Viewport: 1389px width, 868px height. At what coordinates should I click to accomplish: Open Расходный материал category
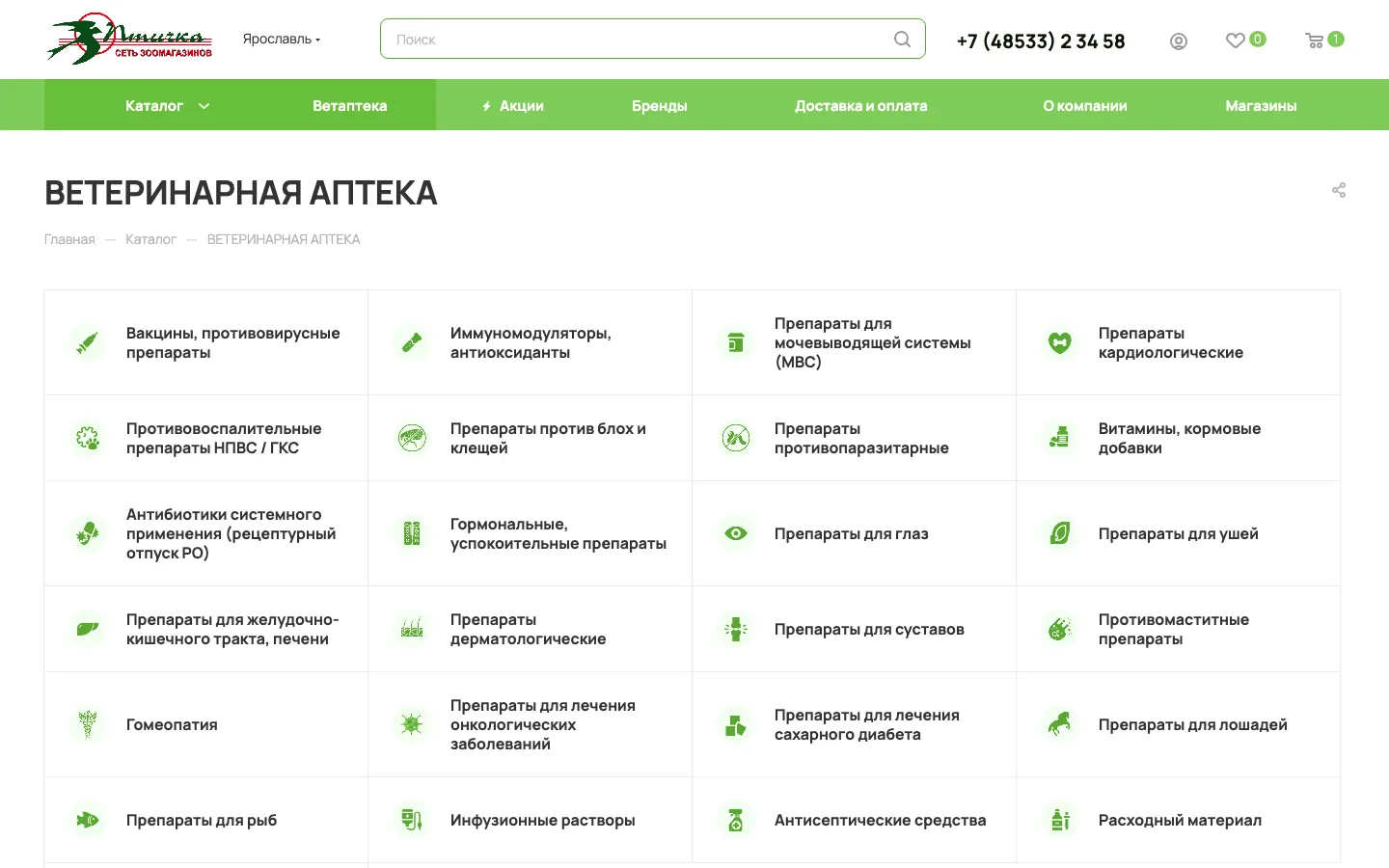(x=1180, y=820)
